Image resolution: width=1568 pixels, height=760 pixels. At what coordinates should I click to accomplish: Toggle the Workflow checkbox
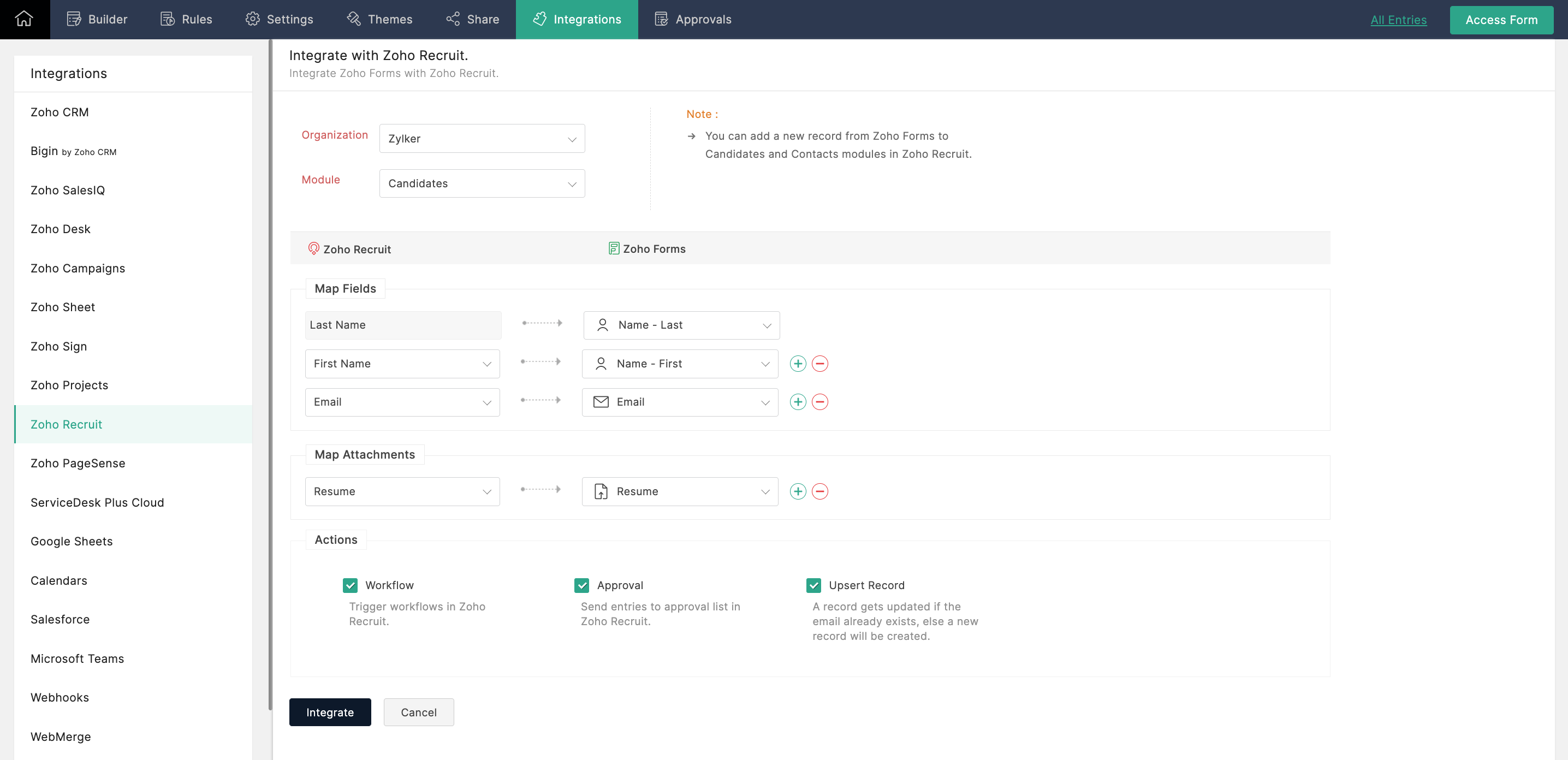point(350,585)
